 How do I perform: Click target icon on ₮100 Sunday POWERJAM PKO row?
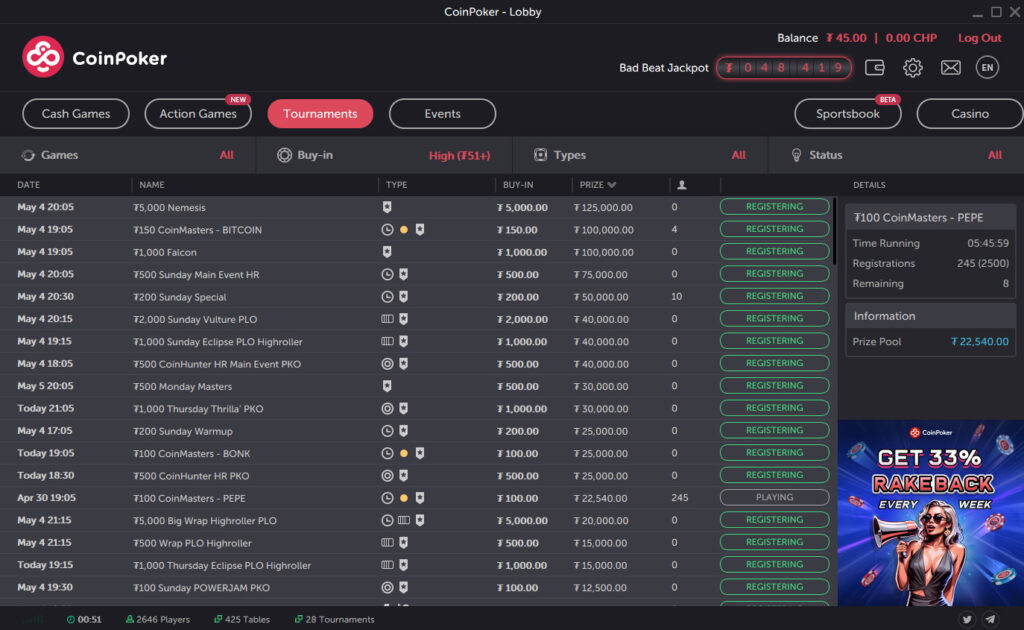[387, 588]
